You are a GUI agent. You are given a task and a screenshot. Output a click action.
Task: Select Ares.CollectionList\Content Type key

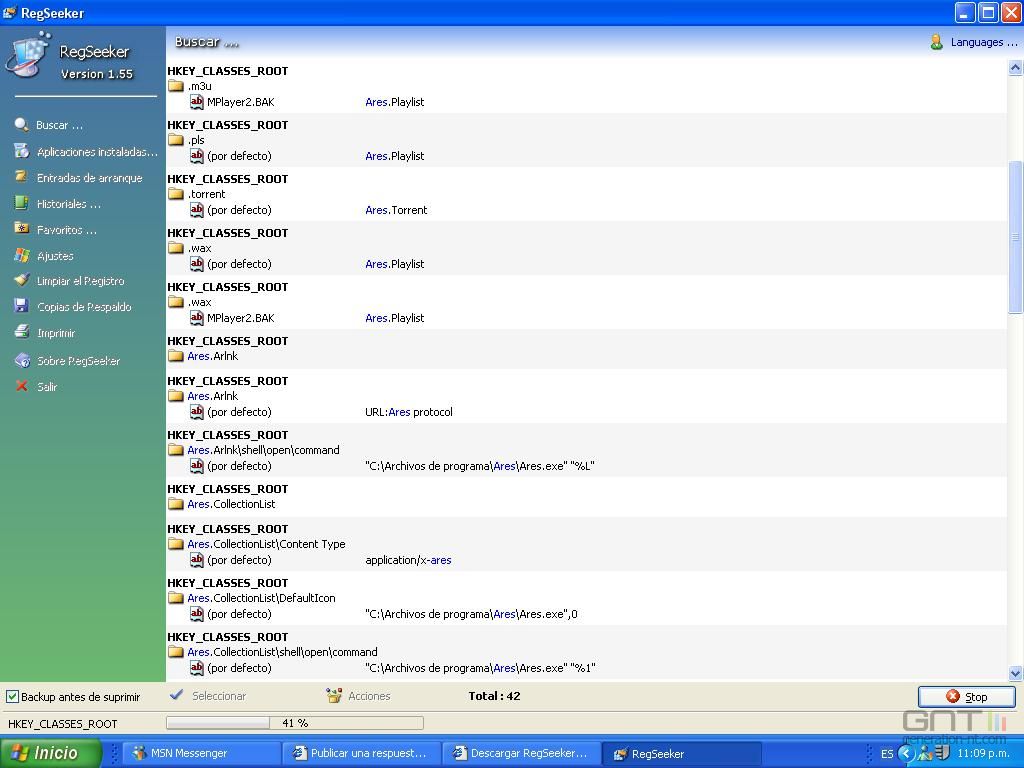266,544
